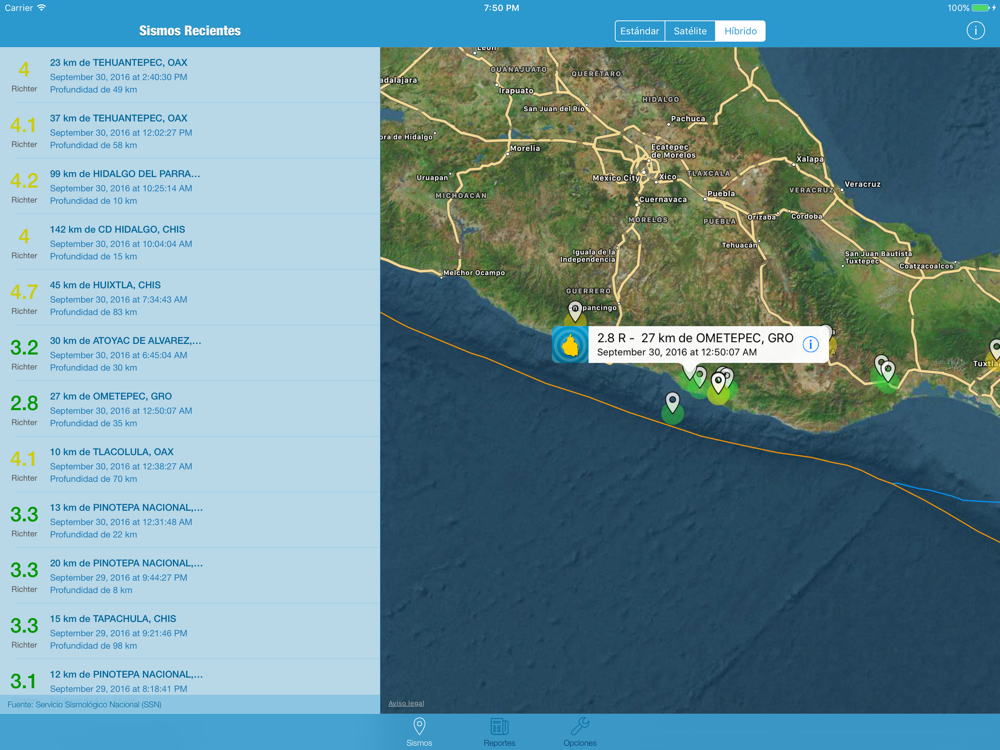Open the Aviso legal link
This screenshot has height=750, width=1000.
tap(406, 703)
